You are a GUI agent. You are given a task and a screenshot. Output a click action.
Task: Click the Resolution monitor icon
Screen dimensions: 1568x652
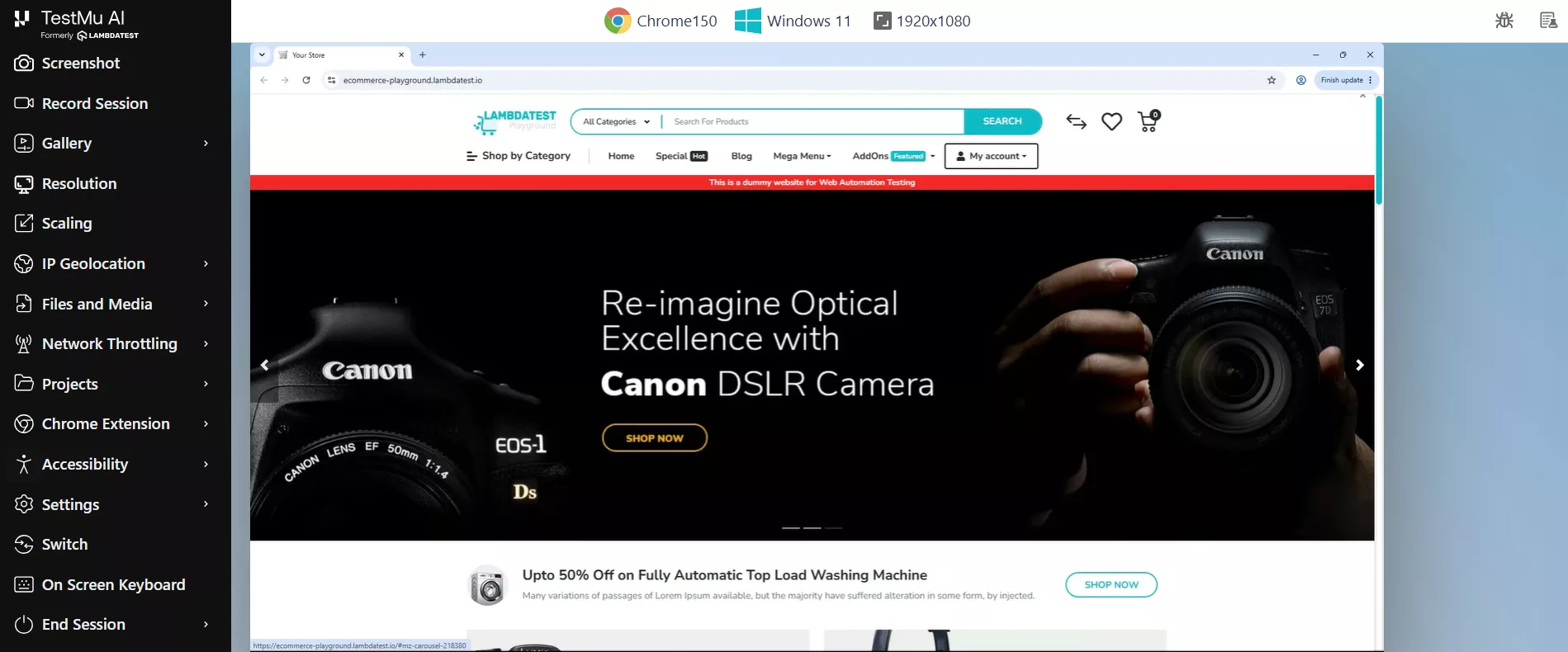coord(24,183)
